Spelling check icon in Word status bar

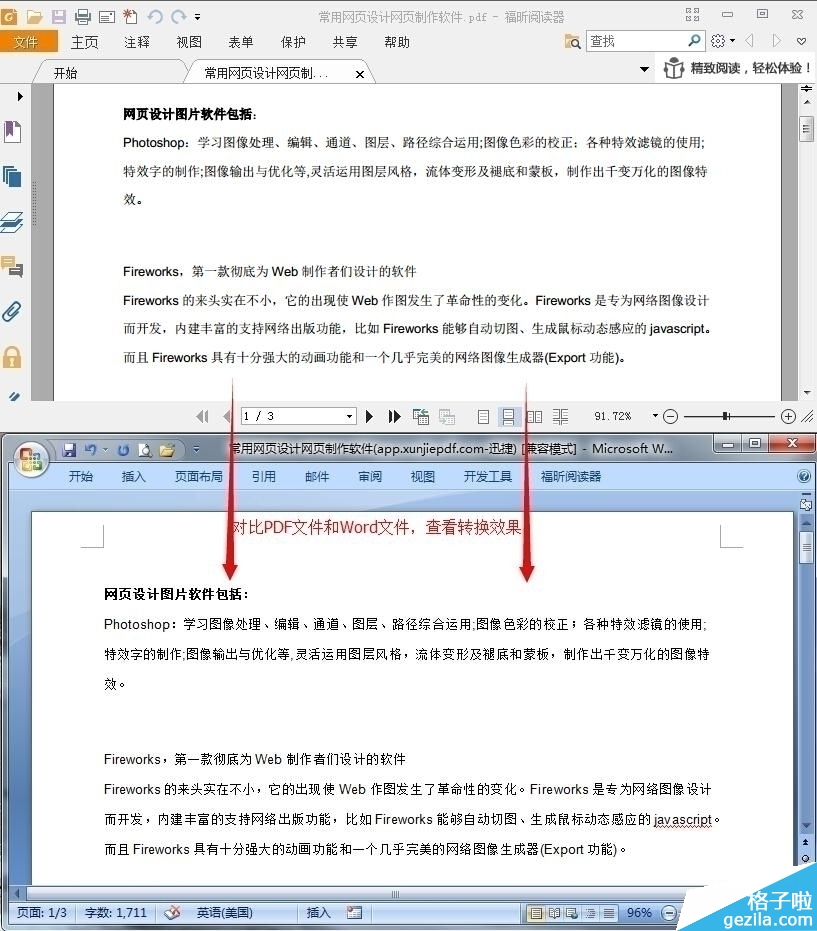click(172, 913)
